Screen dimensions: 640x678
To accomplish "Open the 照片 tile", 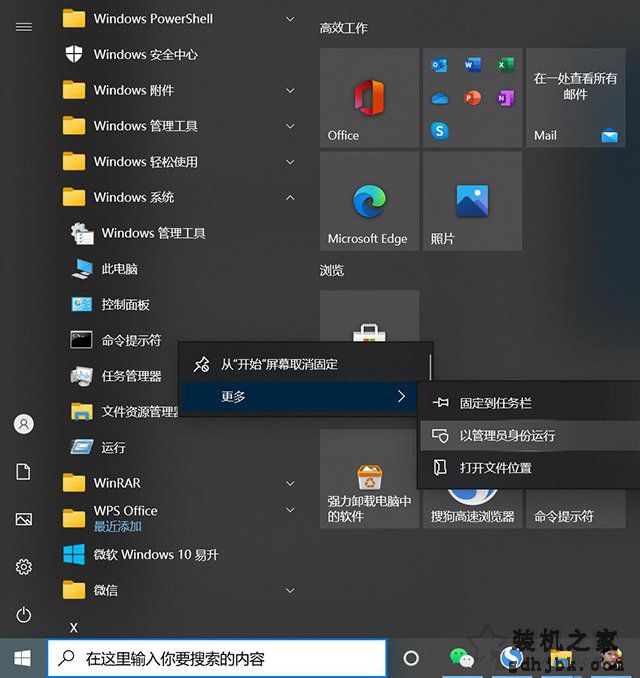I will 472,201.
